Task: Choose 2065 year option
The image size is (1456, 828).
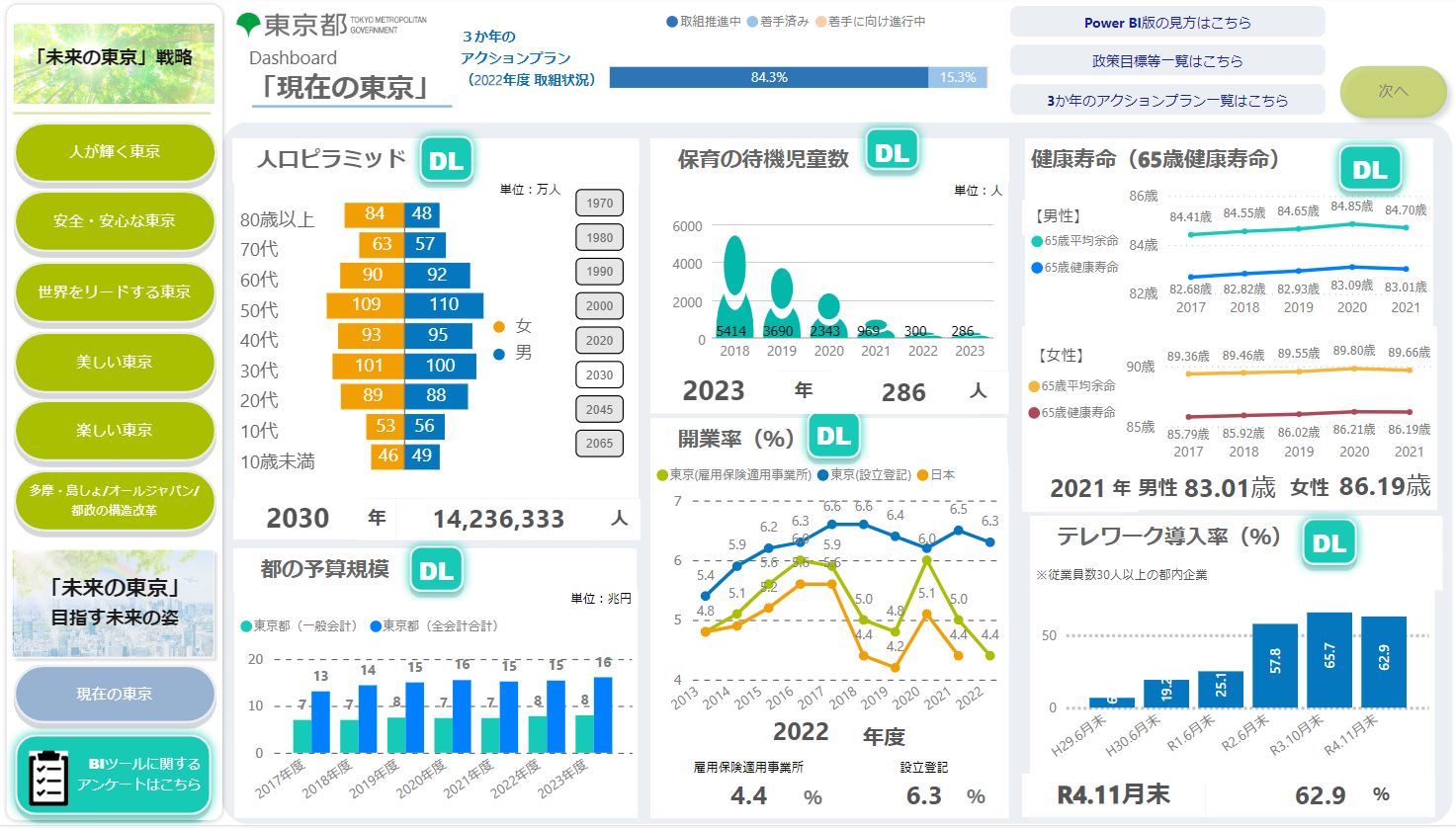Action: click(599, 444)
